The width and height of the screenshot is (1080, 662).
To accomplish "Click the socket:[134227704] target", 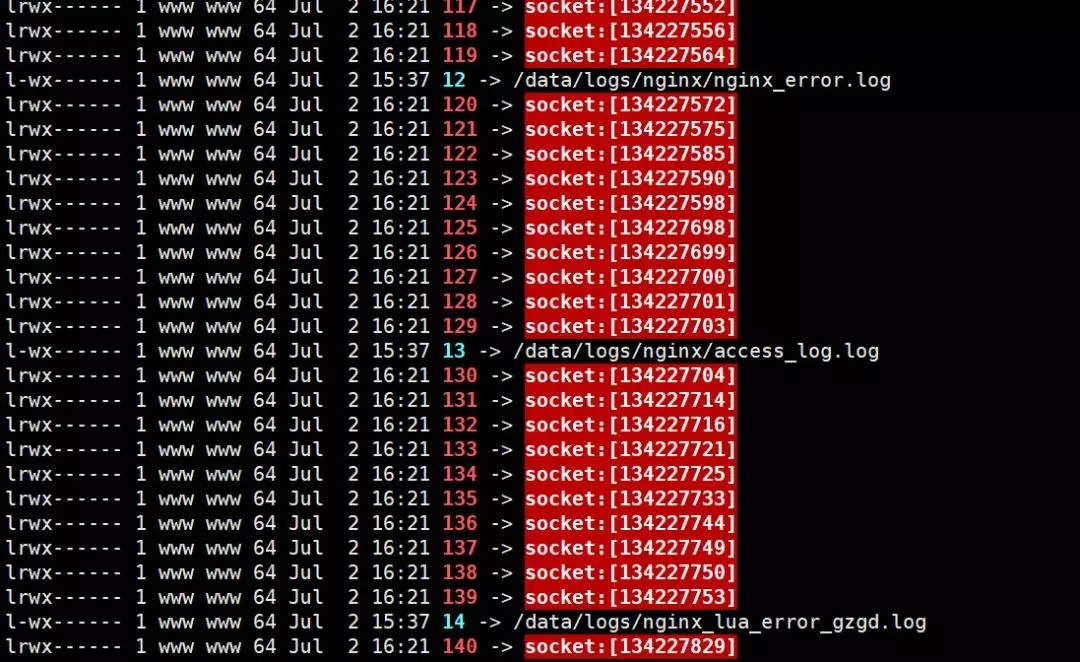I will [x=630, y=375].
